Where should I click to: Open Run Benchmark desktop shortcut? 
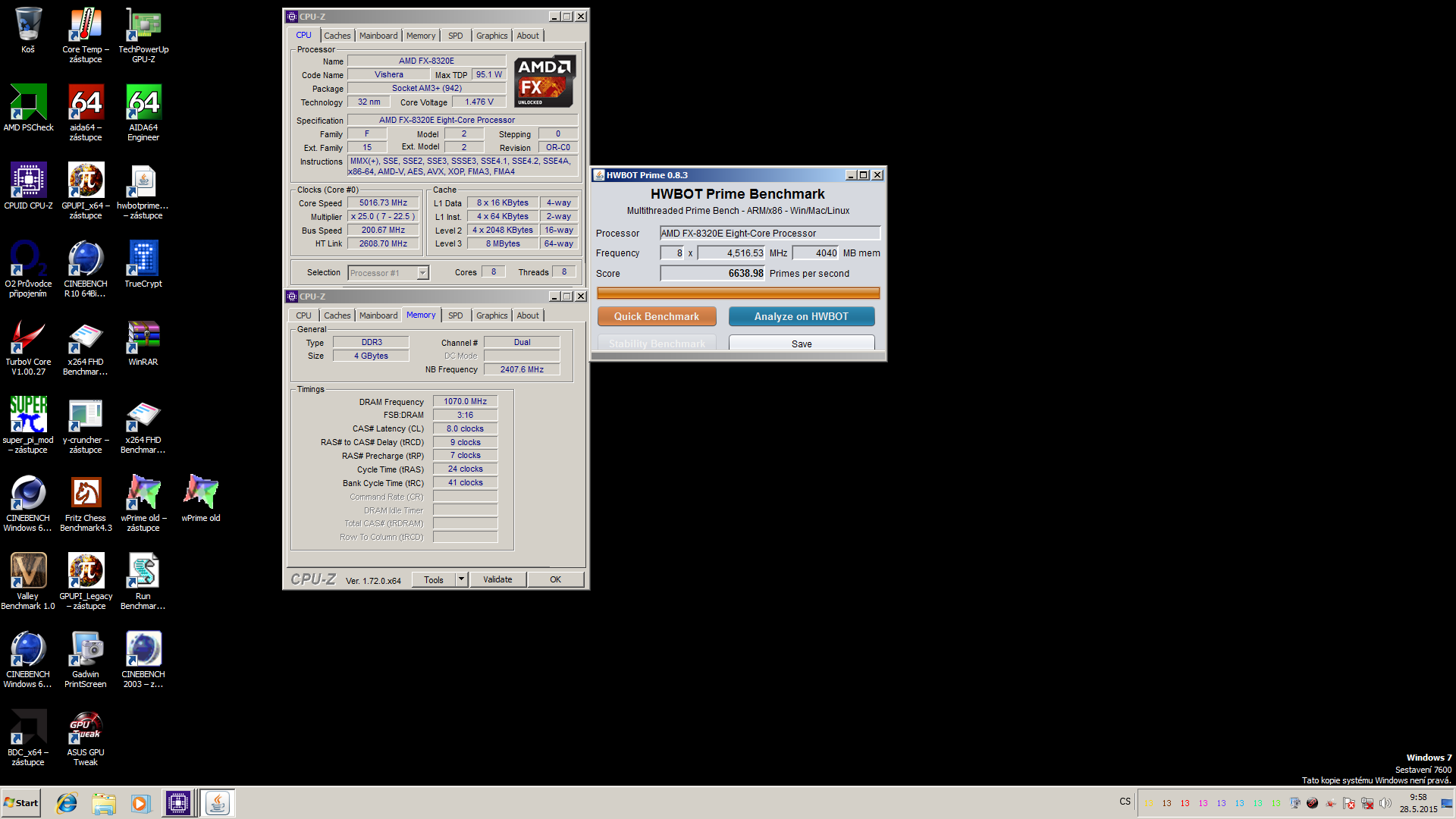click(143, 582)
